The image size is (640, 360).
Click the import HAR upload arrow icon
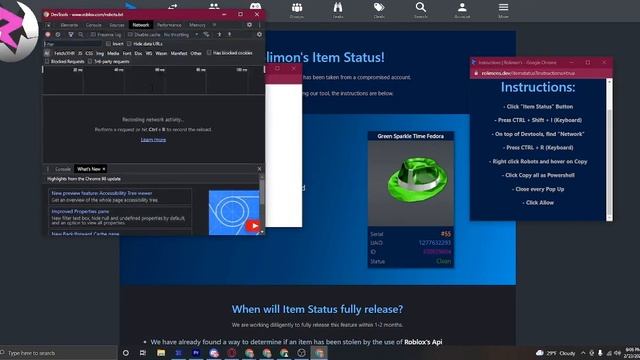coord(219,35)
